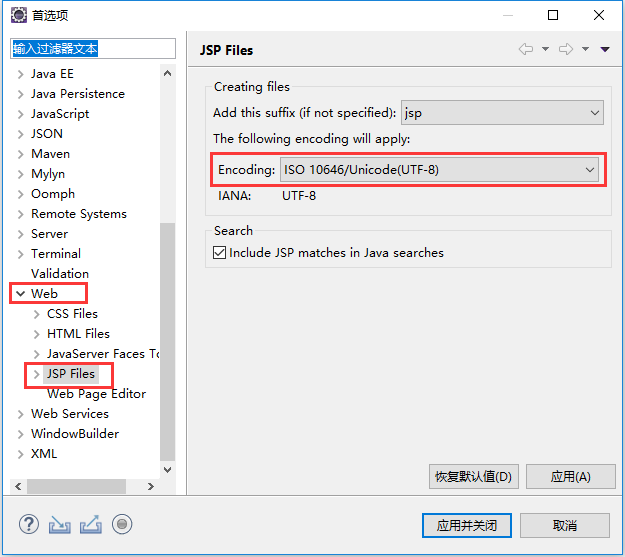Select the HTML Files tree item

pyautogui.click(x=78, y=334)
